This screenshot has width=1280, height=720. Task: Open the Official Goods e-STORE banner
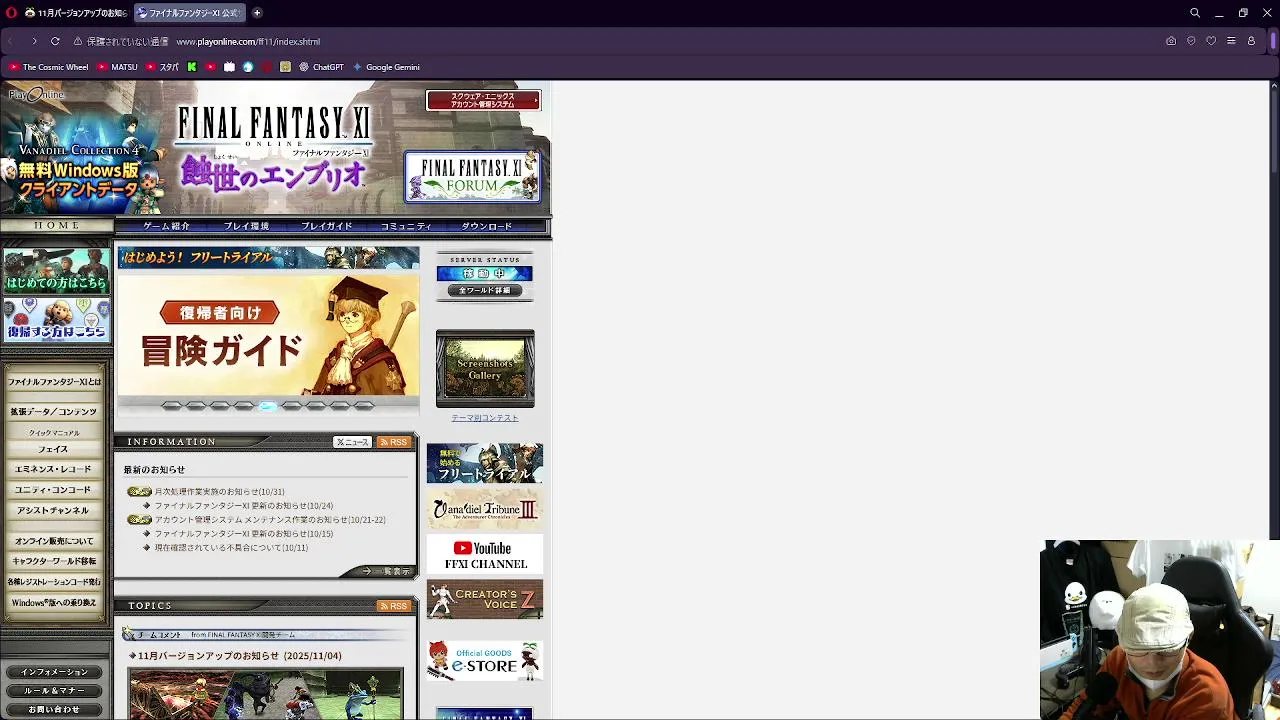point(485,661)
